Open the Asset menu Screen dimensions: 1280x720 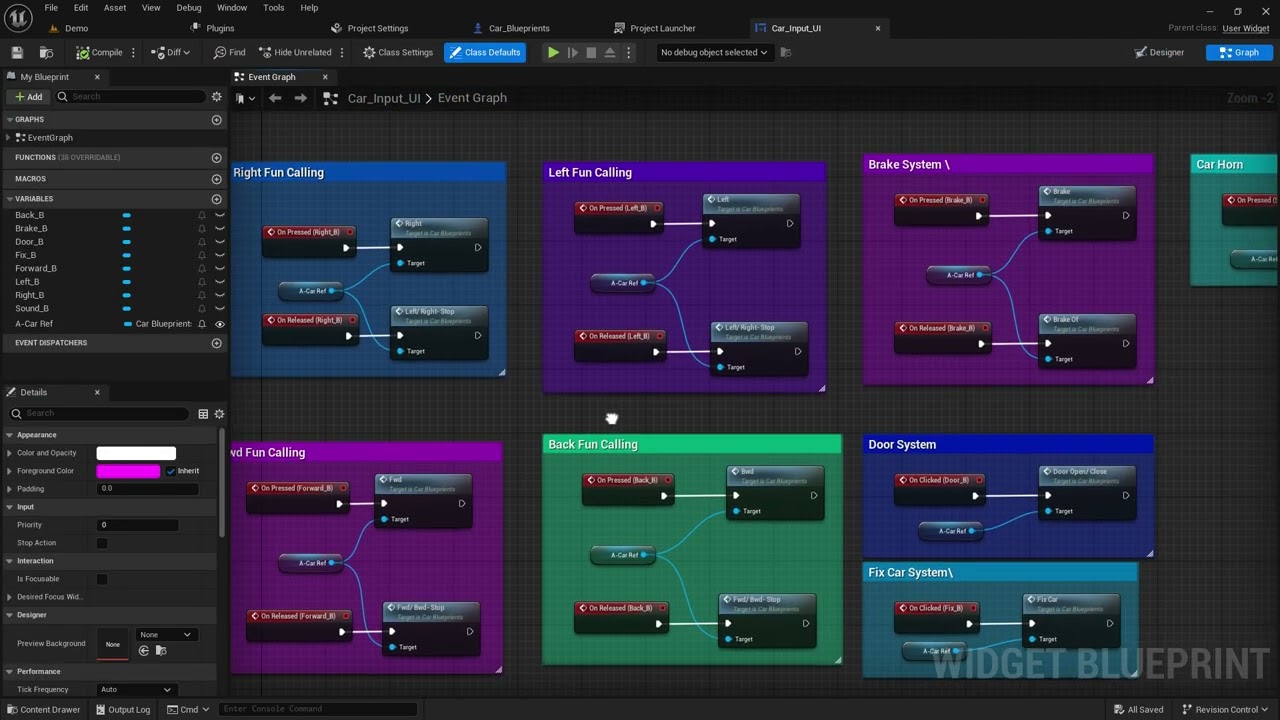point(115,8)
